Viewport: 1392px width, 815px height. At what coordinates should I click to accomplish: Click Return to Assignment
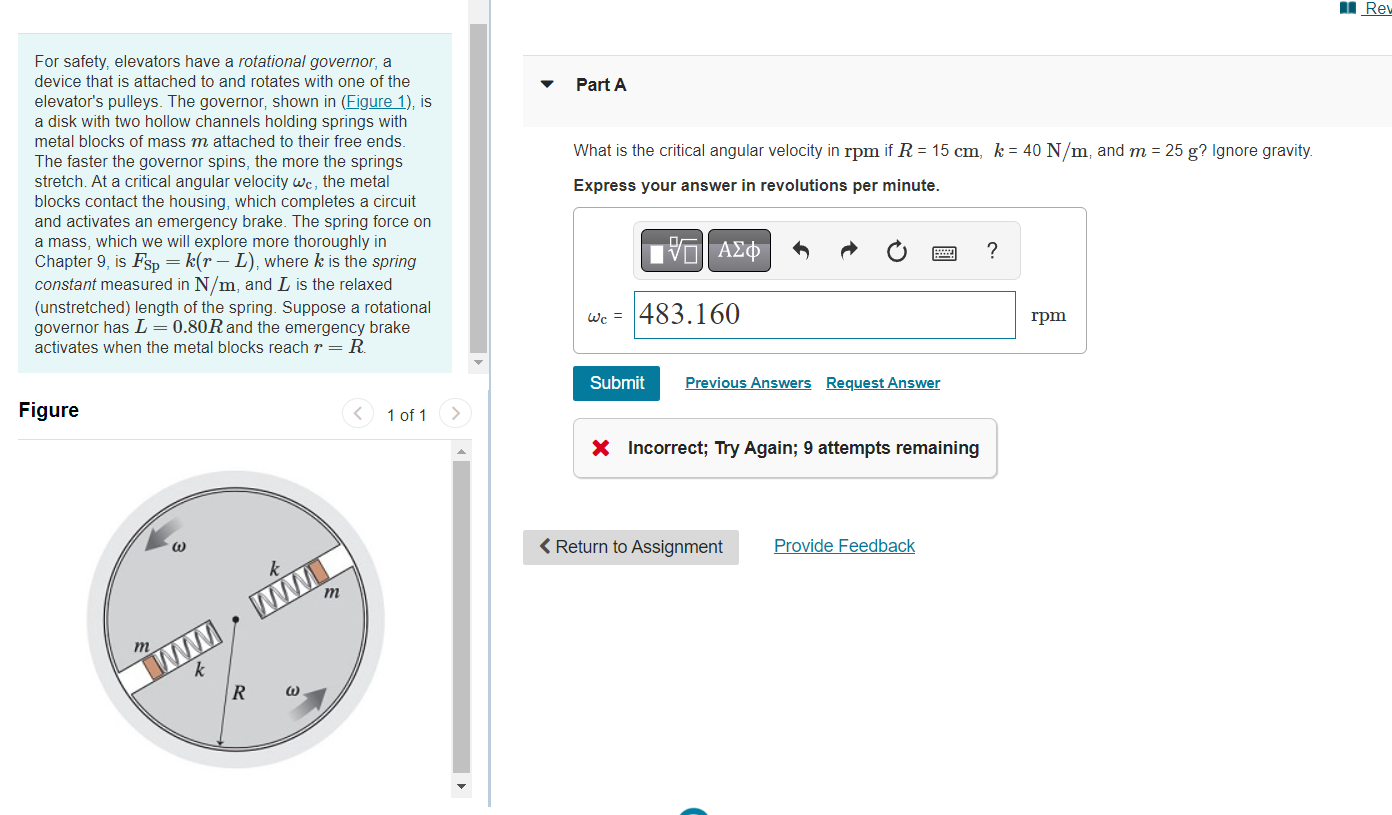(x=630, y=547)
